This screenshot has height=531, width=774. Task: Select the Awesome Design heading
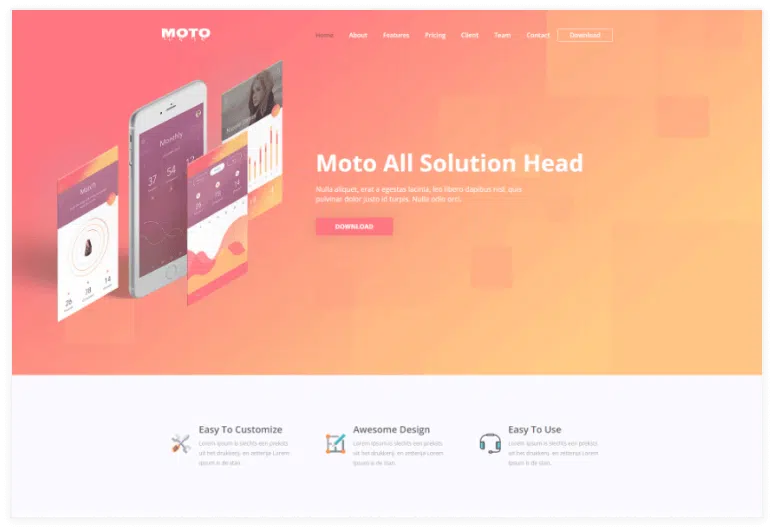click(391, 429)
